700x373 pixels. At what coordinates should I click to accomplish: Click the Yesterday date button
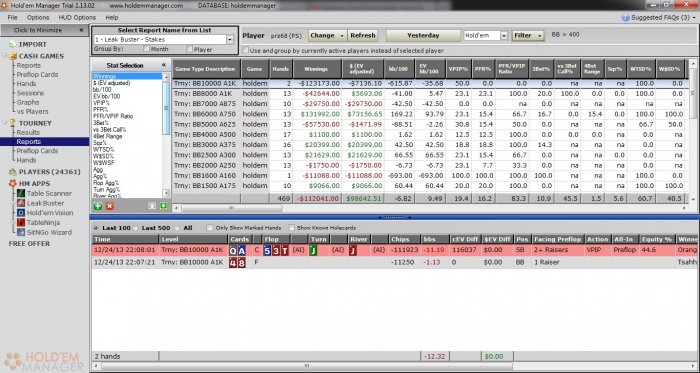click(423, 36)
